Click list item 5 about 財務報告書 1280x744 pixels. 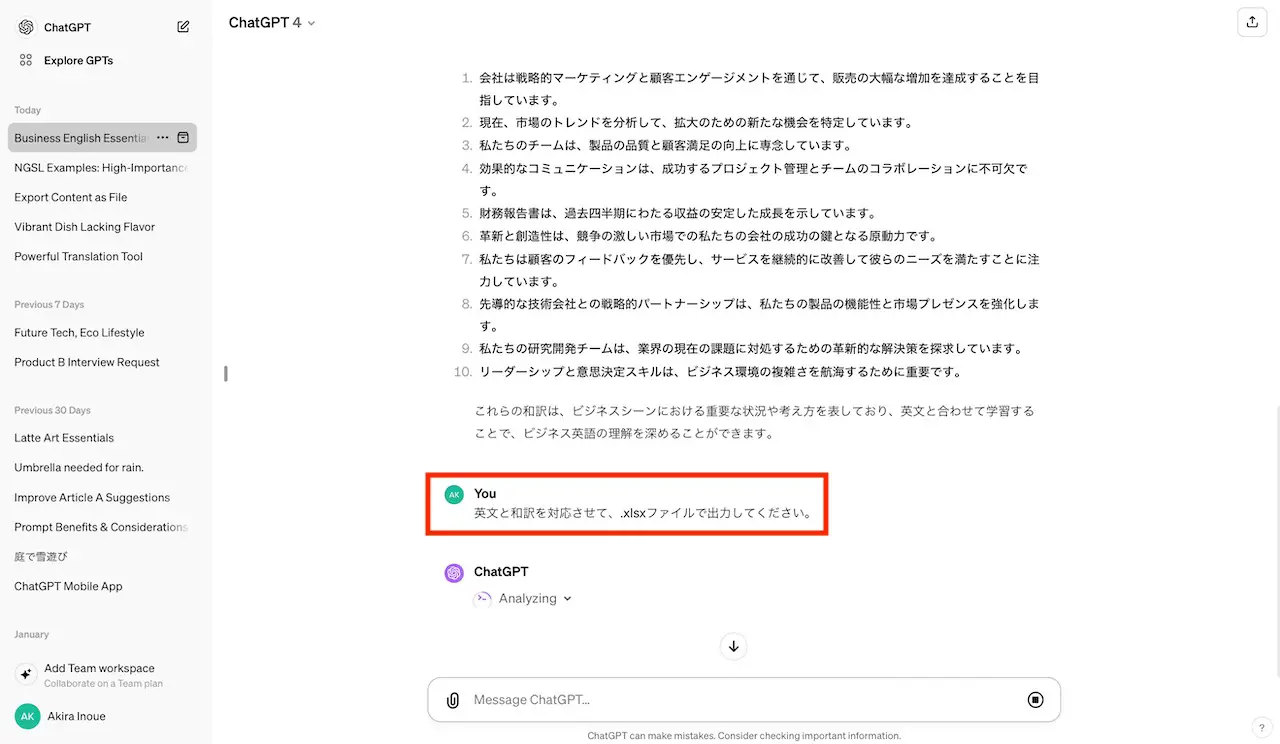click(678, 213)
